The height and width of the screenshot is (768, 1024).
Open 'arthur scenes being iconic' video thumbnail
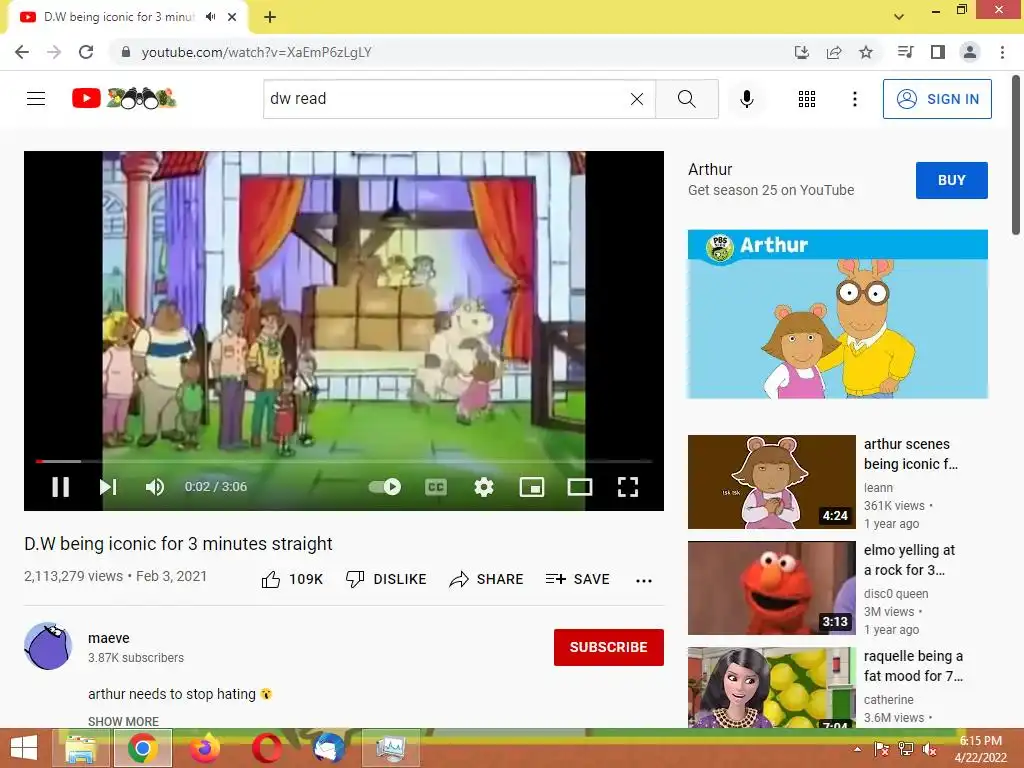(x=771, y=482)
